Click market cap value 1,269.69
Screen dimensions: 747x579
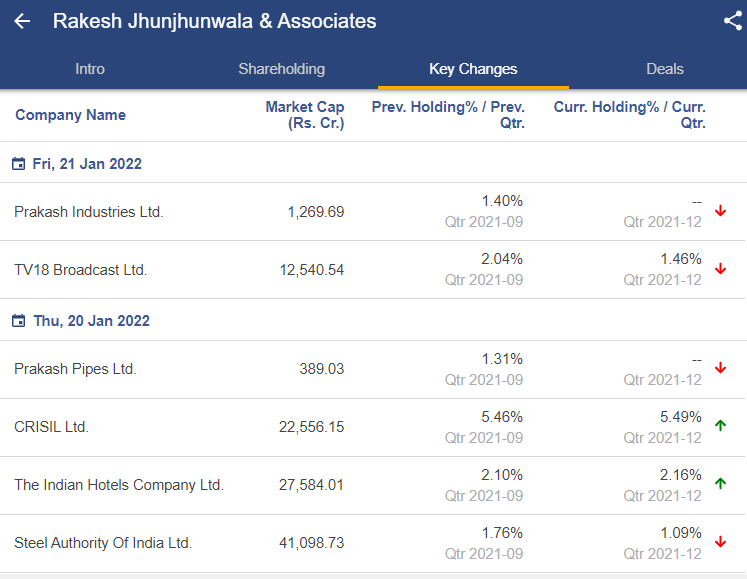point(316,212)
